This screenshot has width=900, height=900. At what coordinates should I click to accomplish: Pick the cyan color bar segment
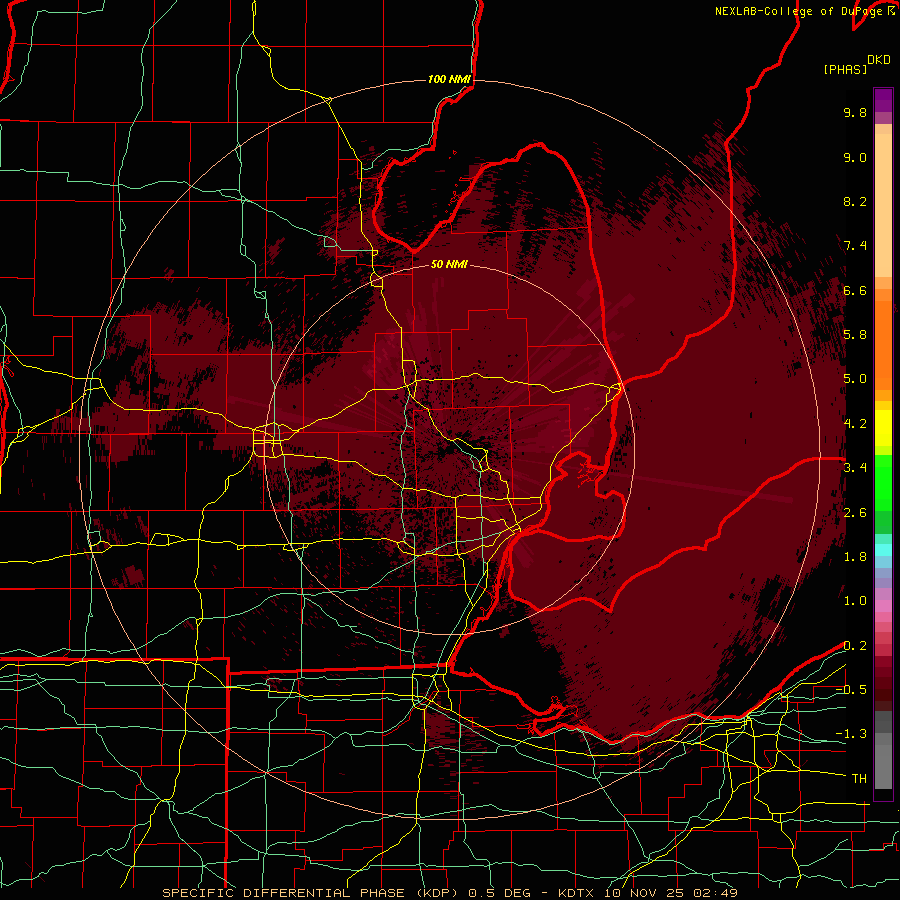883,550
